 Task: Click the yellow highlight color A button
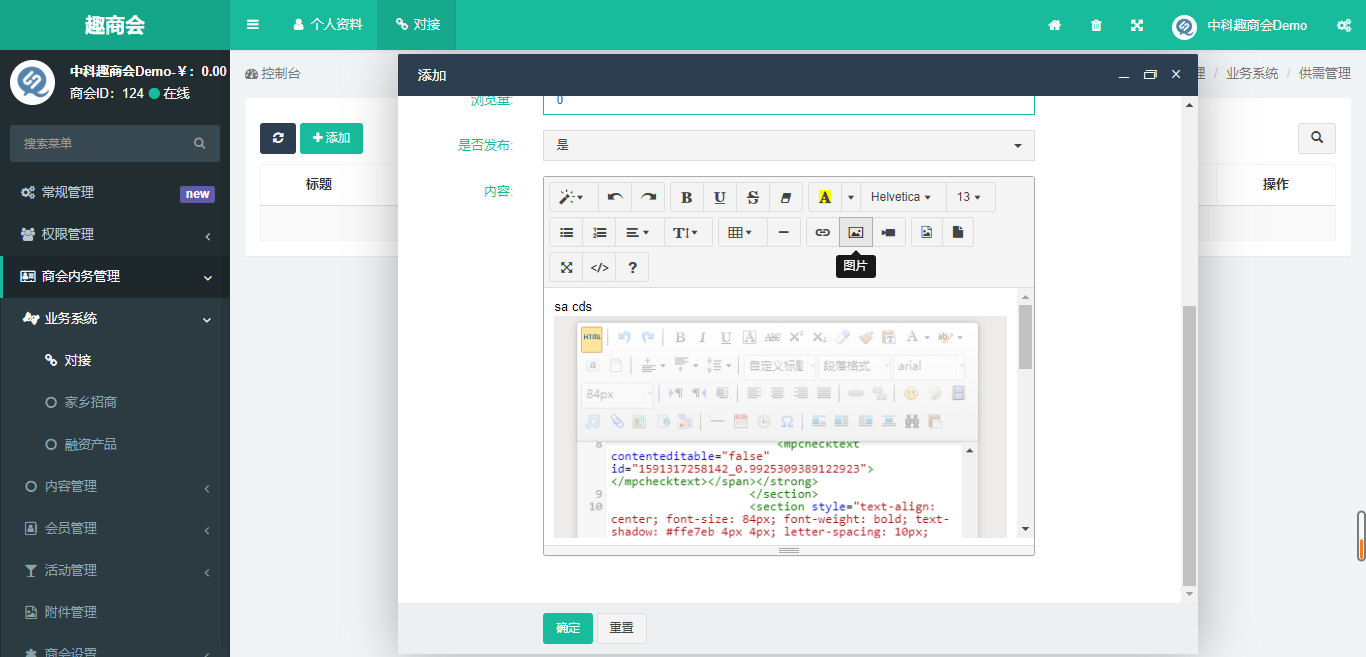(825, 197)
